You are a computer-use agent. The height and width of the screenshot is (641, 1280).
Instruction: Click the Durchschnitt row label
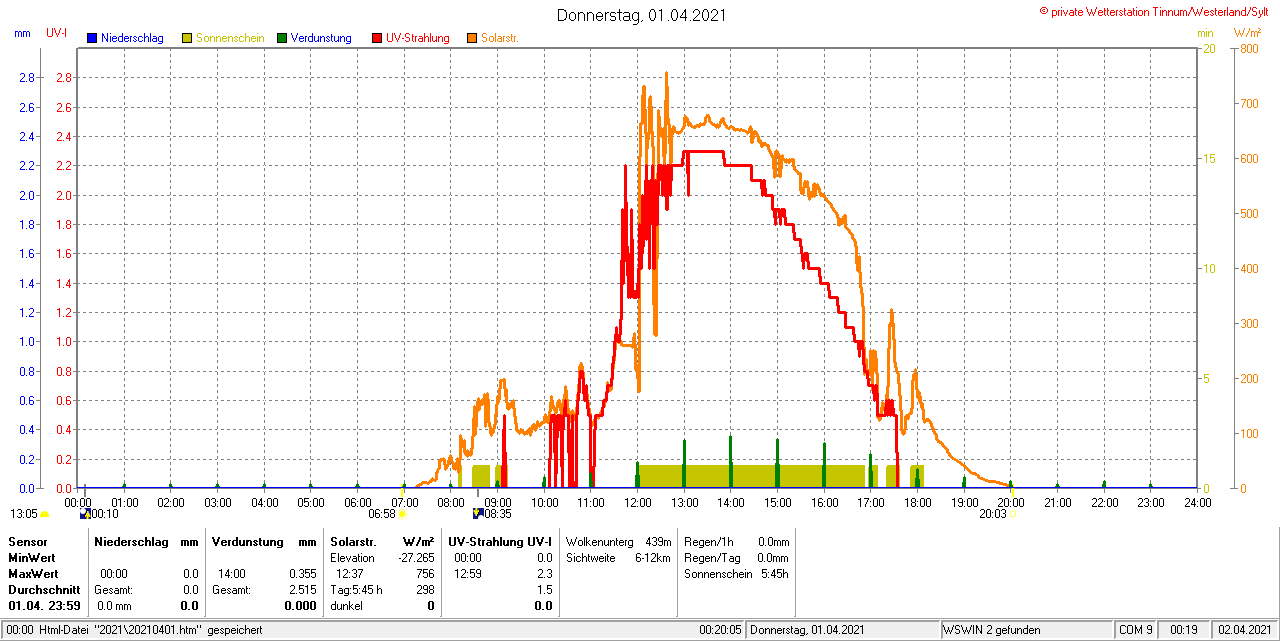(43, 589)
